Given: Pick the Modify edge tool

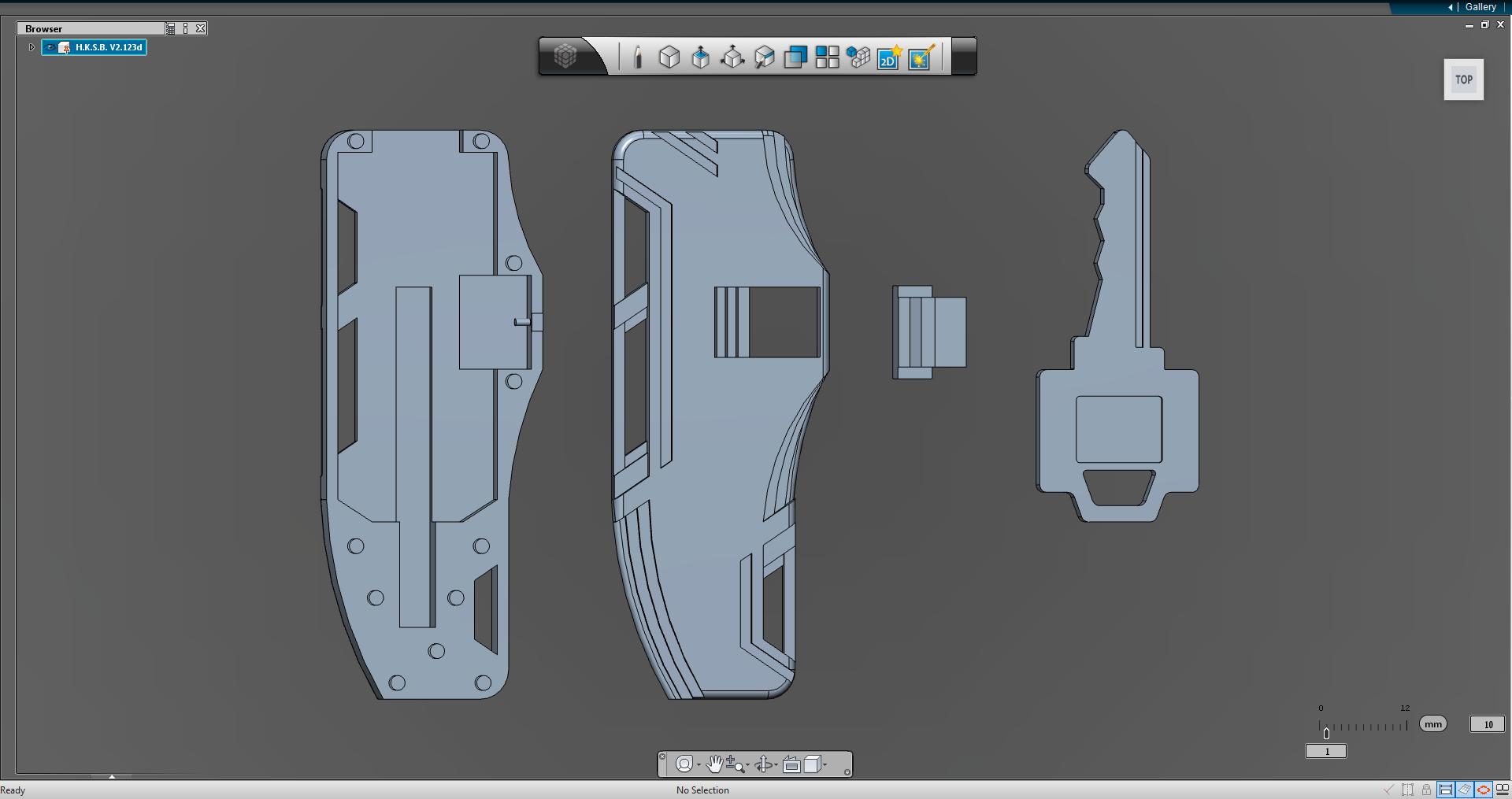Looking at the screenshot, I should coord(764,57).
